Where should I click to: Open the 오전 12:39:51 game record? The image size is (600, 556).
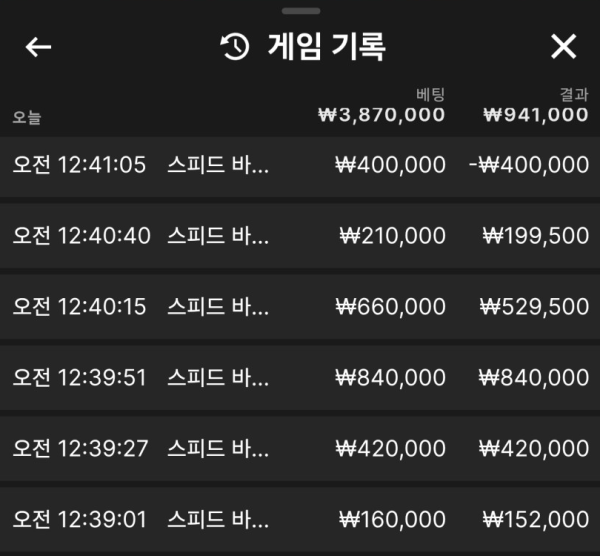[x=300, y=378]
